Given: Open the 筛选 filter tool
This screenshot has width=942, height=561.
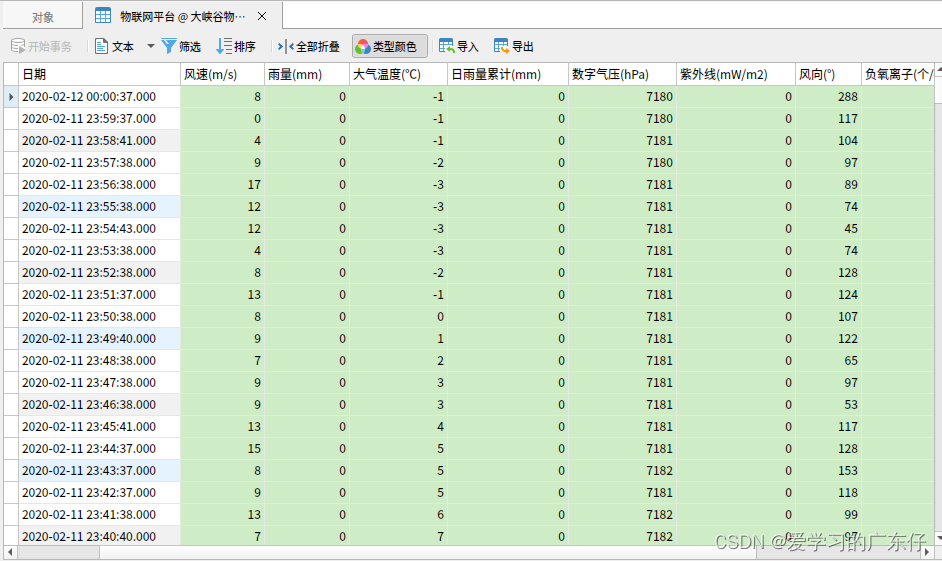Looking at the screenshot, I should coord(181,46).
